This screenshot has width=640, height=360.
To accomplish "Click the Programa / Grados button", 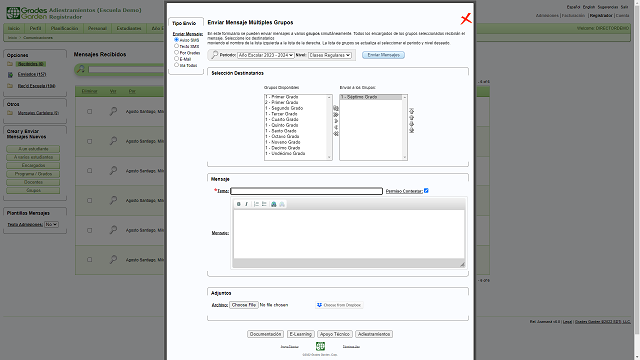I will [33, 174].
